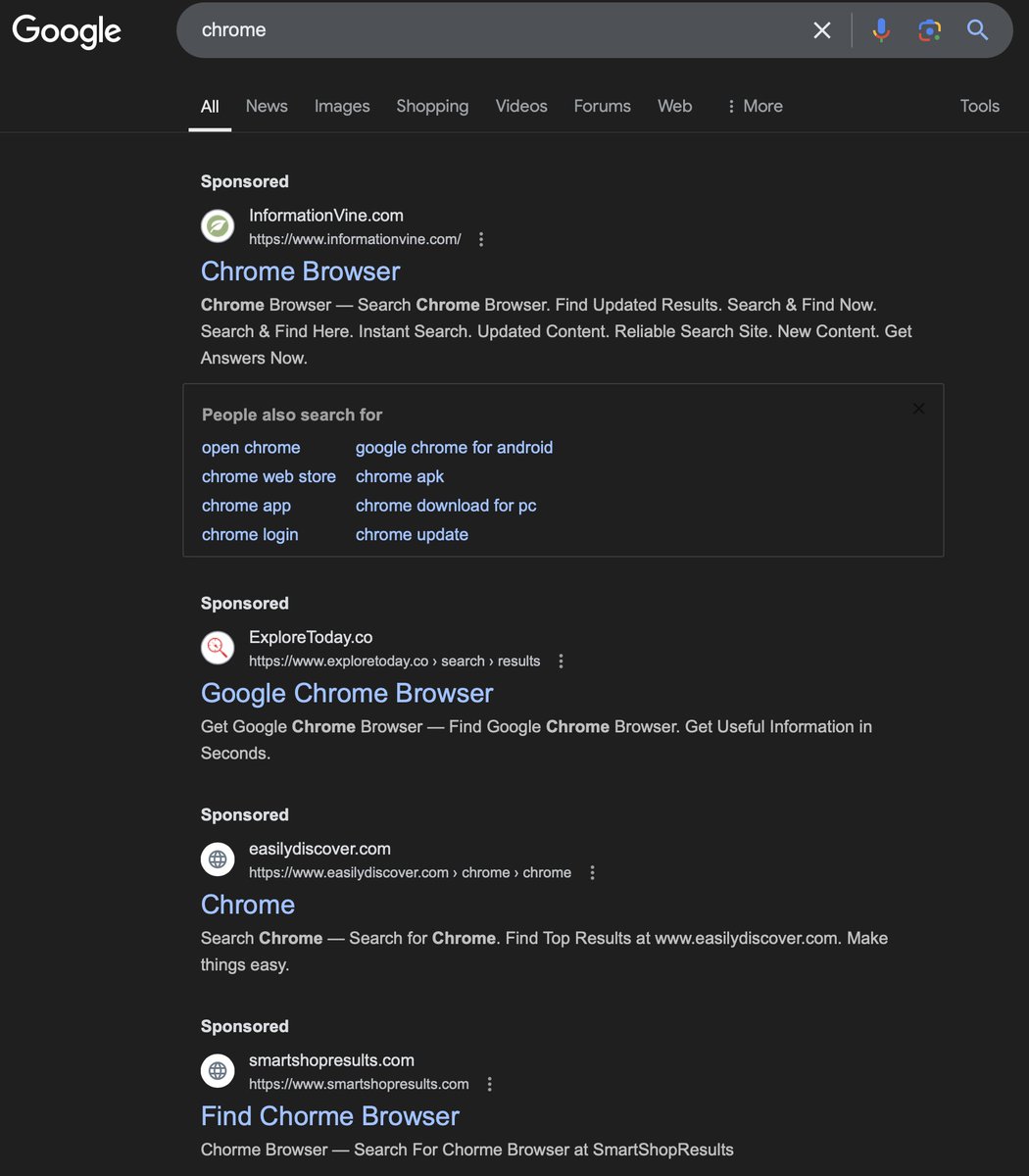This screenshot has width=1029, height=1176.
Task: Search for chrome apk suggestion
Action: 400,476
